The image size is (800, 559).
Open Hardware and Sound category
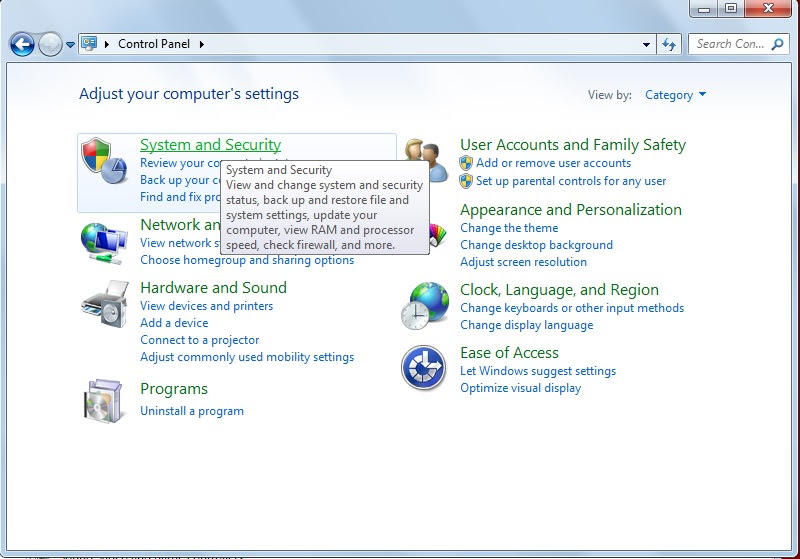(x=213, y=288)
